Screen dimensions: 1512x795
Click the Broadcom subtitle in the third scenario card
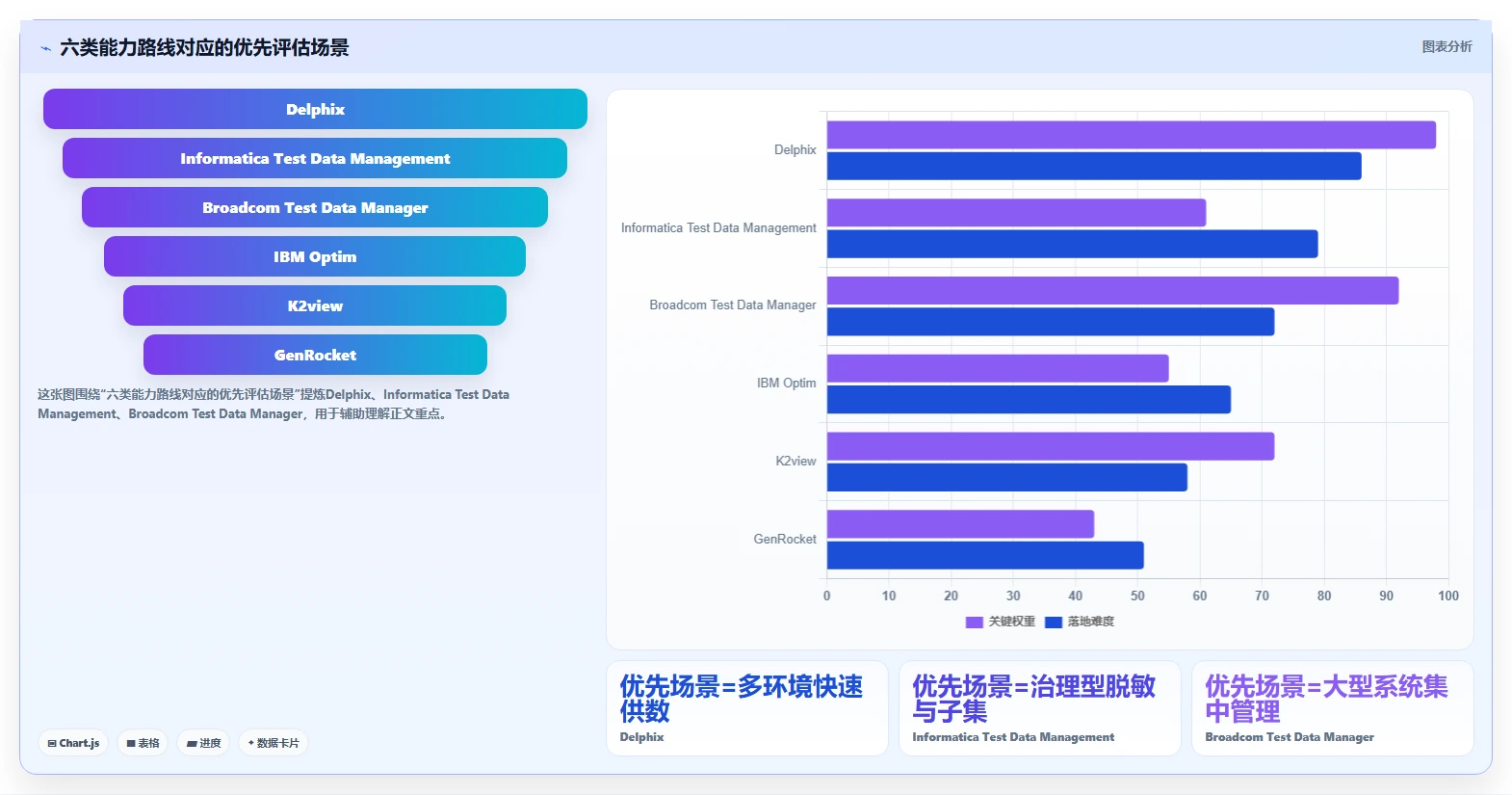[1290, 737]
